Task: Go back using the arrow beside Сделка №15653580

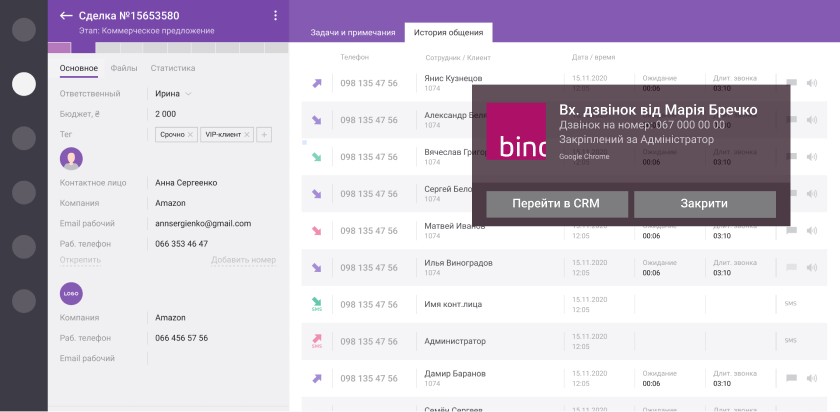Action: click(x=66, y=16)
